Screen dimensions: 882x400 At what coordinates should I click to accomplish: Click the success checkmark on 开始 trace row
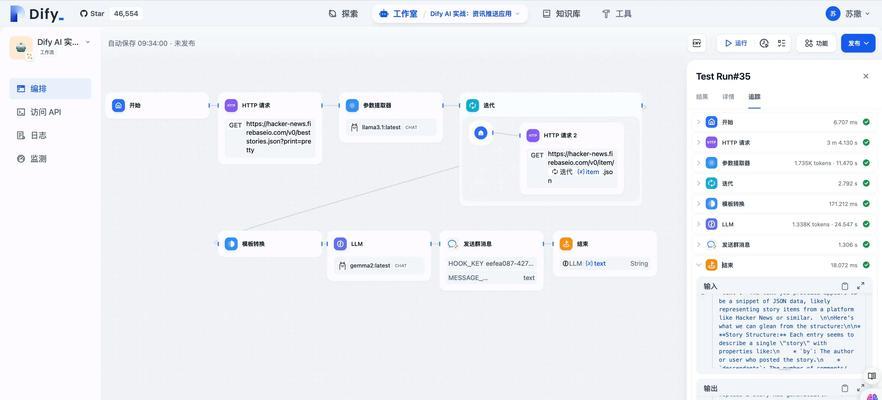[x=866, y=122]
